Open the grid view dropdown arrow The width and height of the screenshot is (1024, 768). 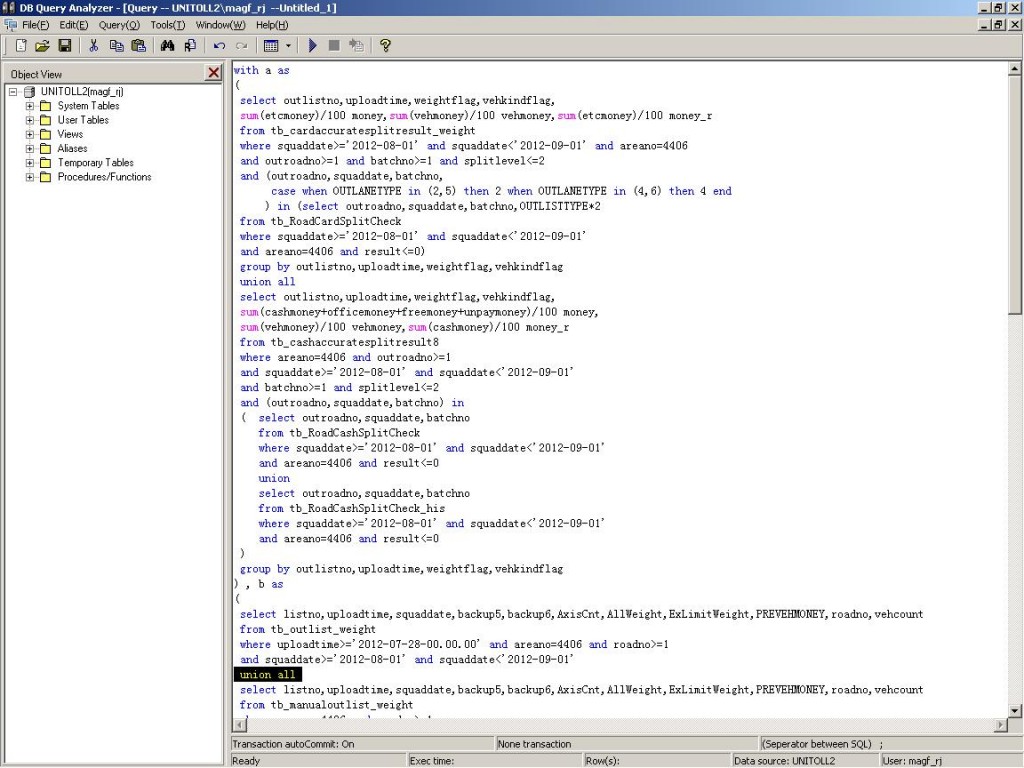coord(289,45)
